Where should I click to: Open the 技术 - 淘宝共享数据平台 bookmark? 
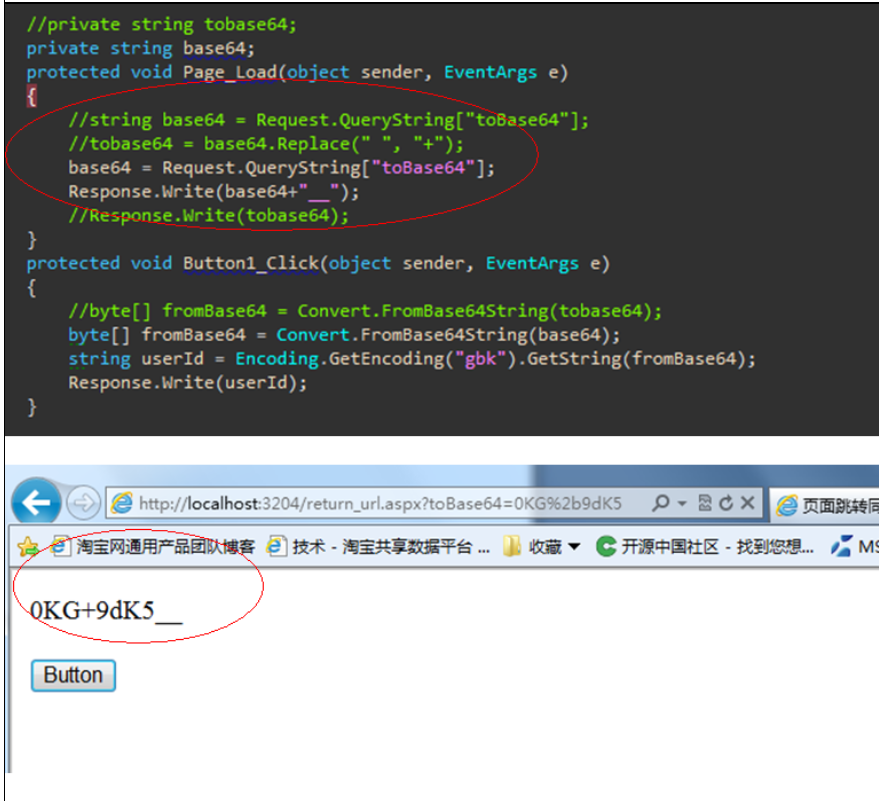[x=378, y=547]
